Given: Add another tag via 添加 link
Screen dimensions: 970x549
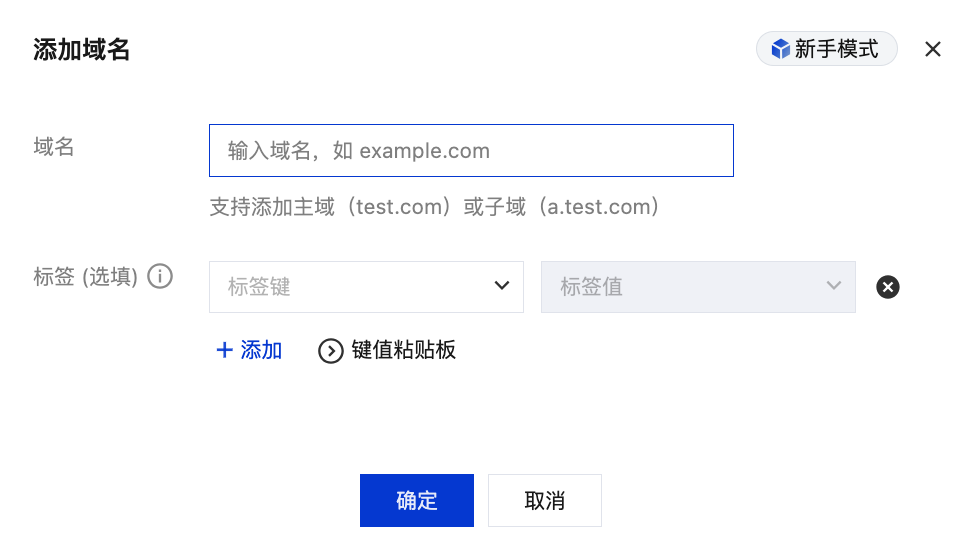Looking at the screenshot, I should click(249, 350).
